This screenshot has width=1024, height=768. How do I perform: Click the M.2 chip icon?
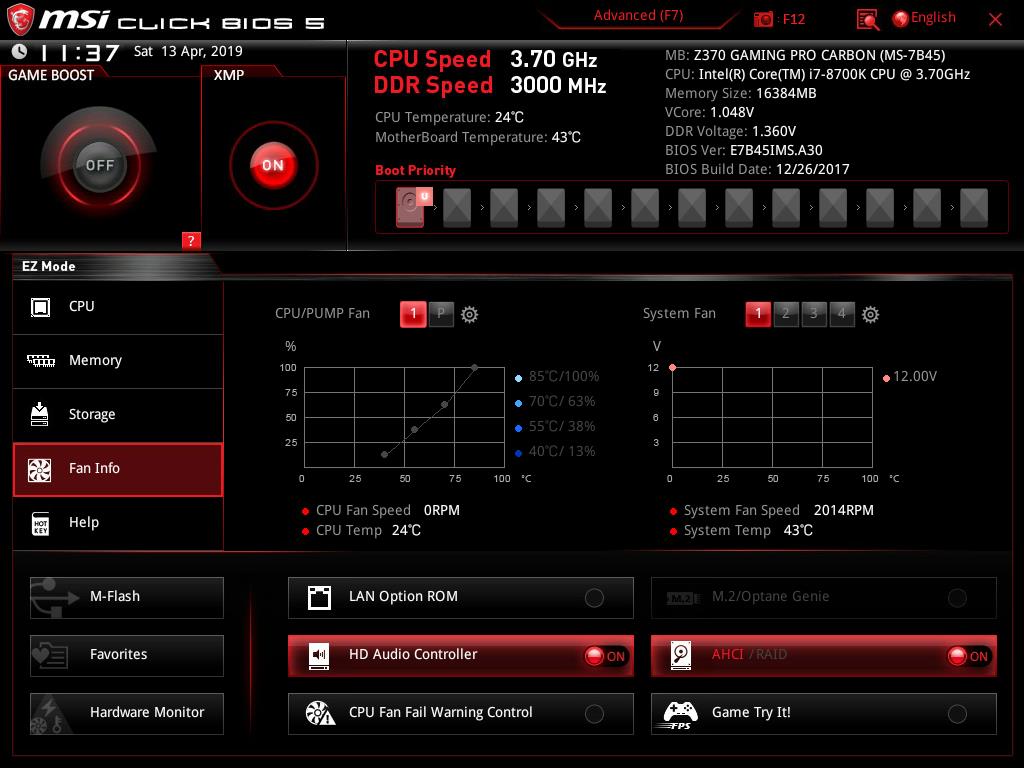683,598
